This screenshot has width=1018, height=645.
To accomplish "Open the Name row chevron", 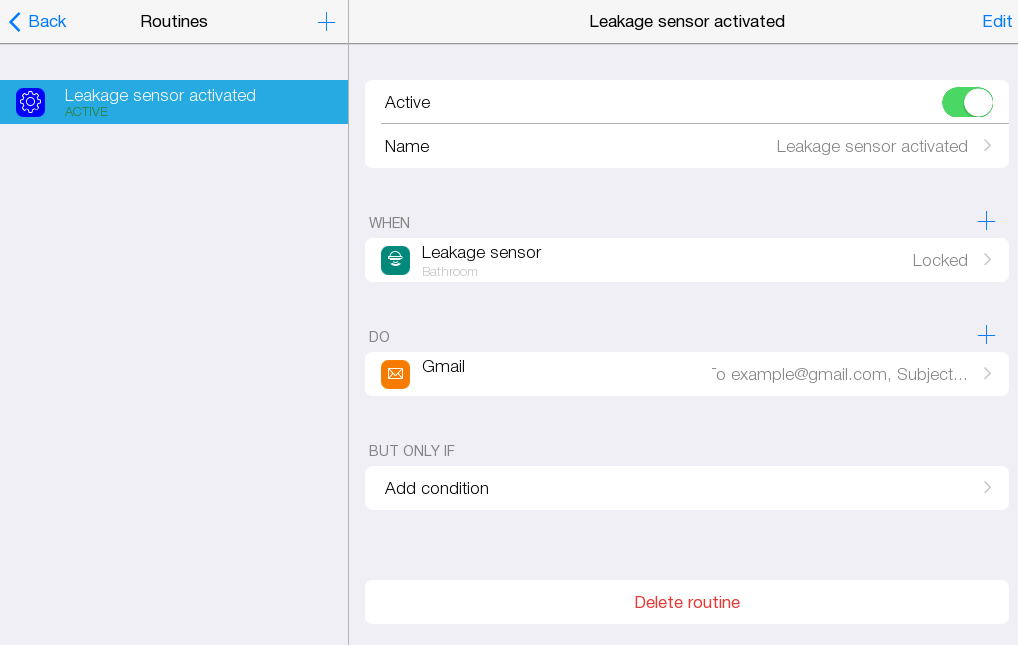I will (x=987, y=146).
